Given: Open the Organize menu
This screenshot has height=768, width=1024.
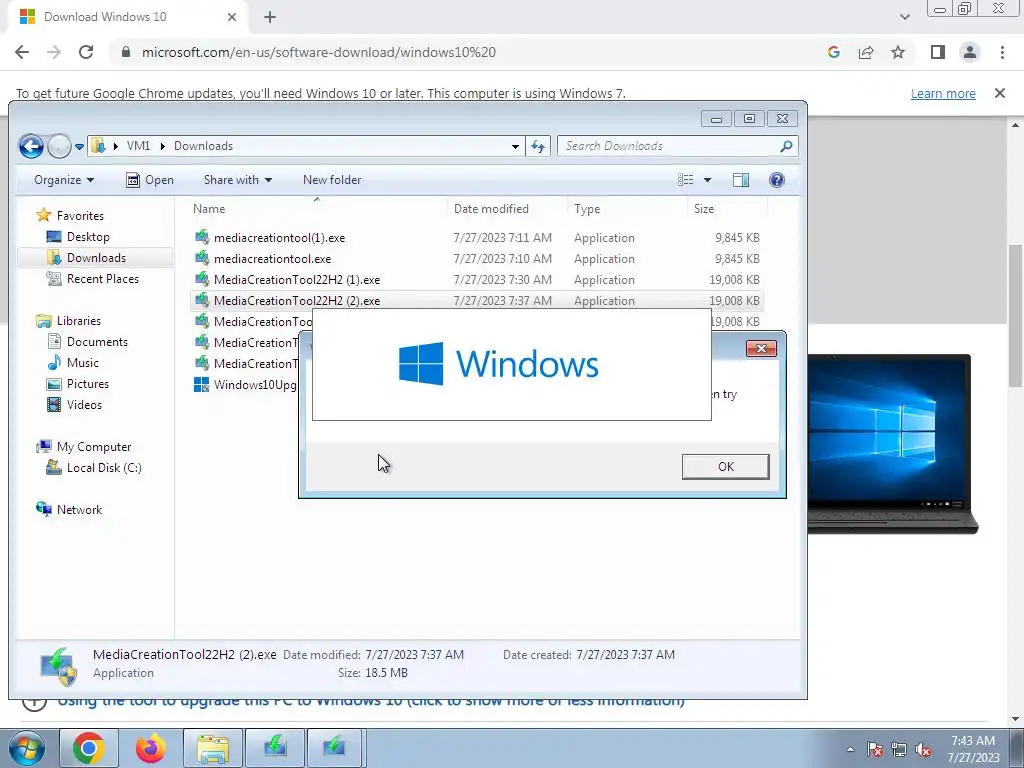Looking at the screenshot, I should coord(64,180).
